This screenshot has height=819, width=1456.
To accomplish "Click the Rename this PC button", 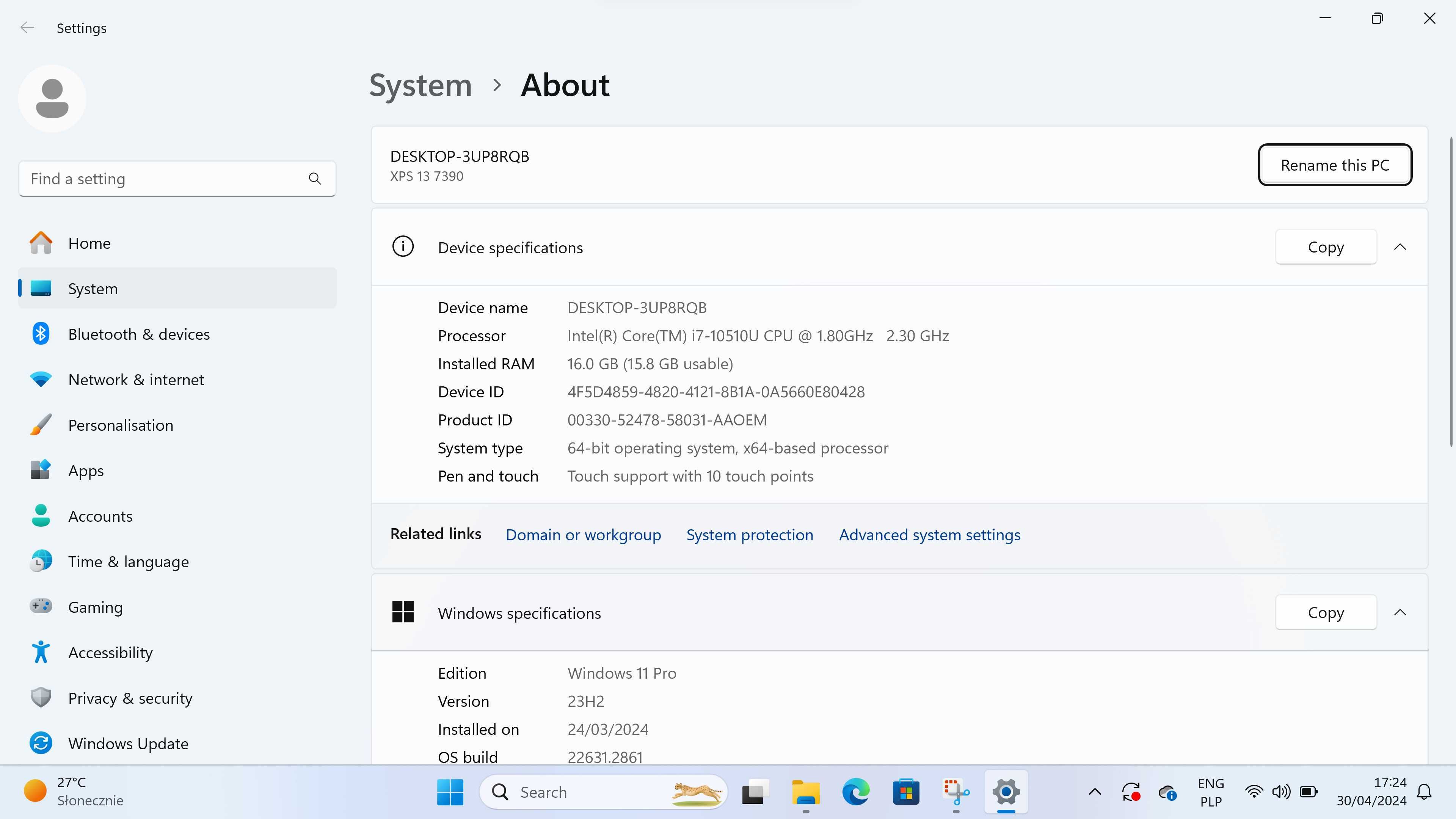I will point(1335,165).
